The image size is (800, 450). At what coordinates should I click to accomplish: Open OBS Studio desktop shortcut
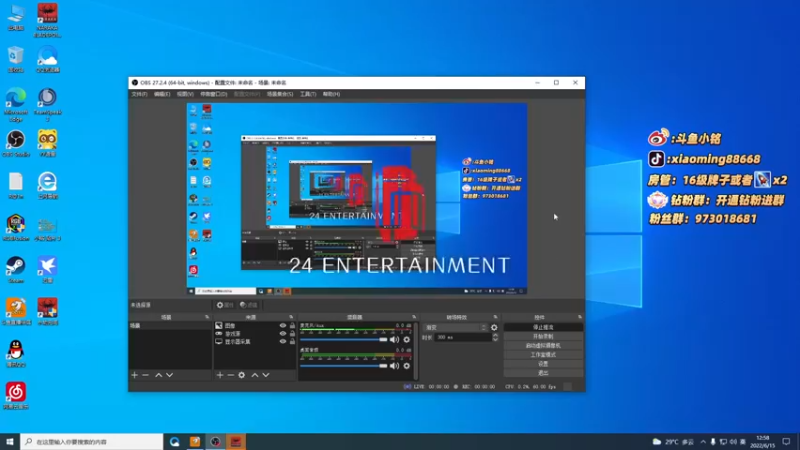pos(16,143)
